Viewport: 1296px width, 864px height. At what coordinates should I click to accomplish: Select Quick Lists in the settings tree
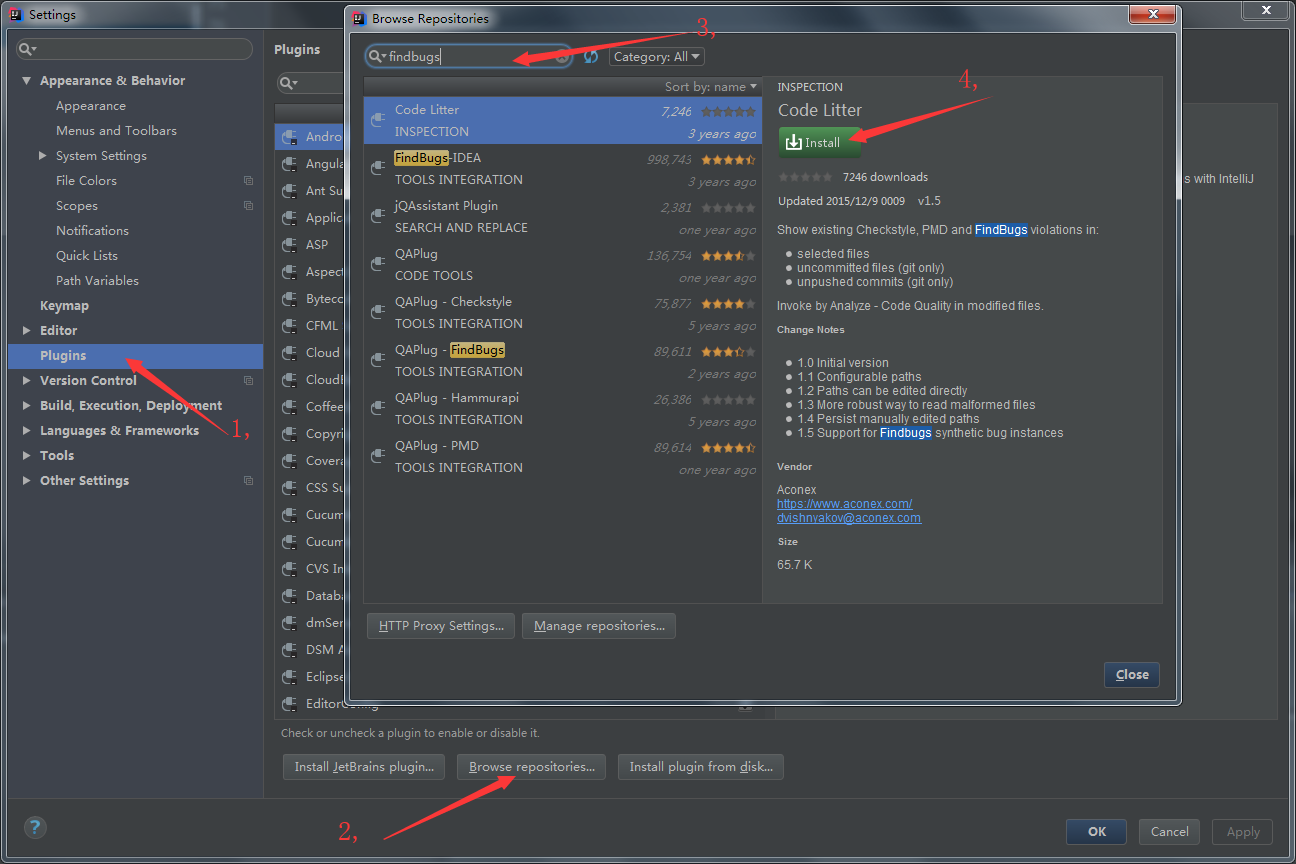tap(87, 256)
